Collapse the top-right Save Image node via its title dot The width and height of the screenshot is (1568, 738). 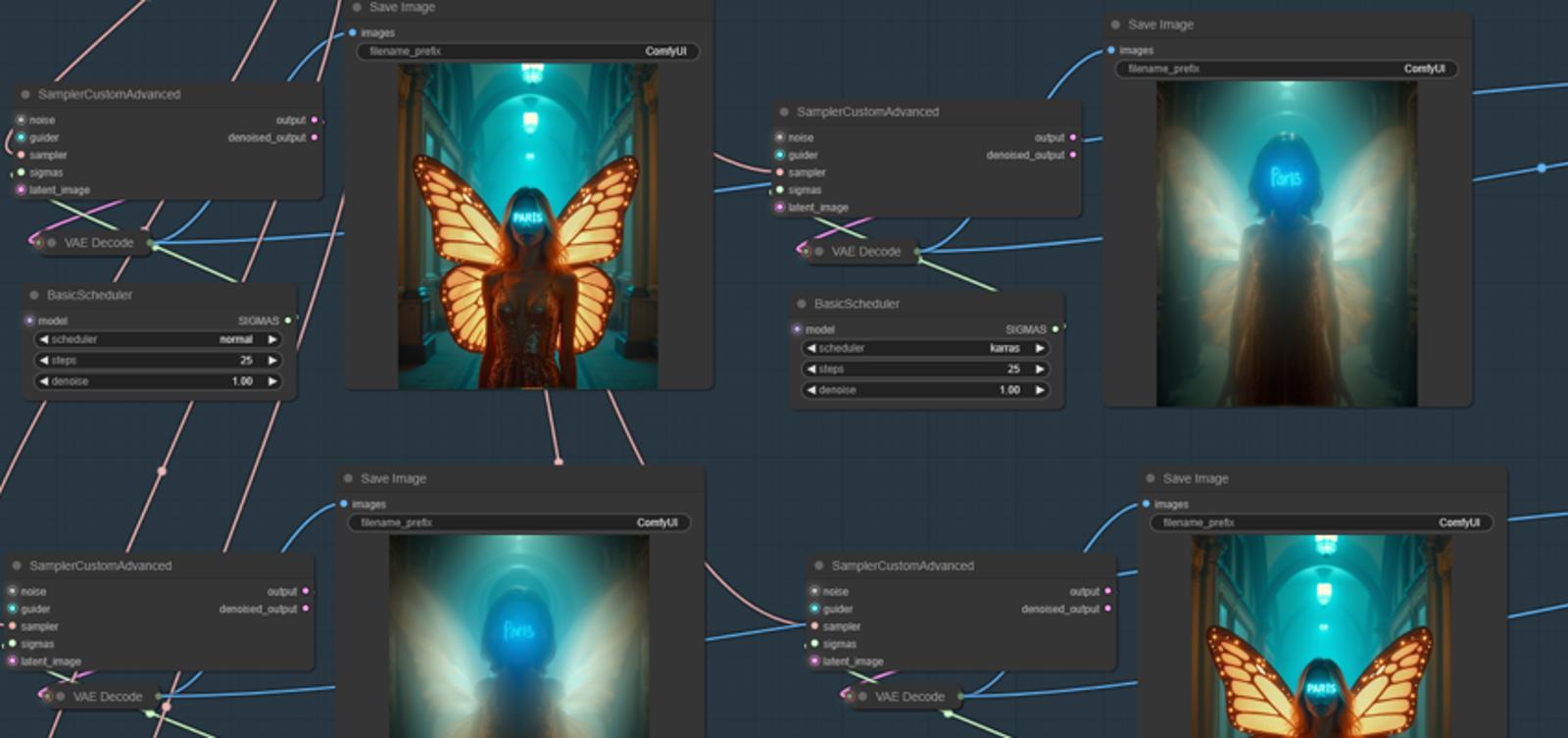pyautogui.click(x=1115, y=25)
